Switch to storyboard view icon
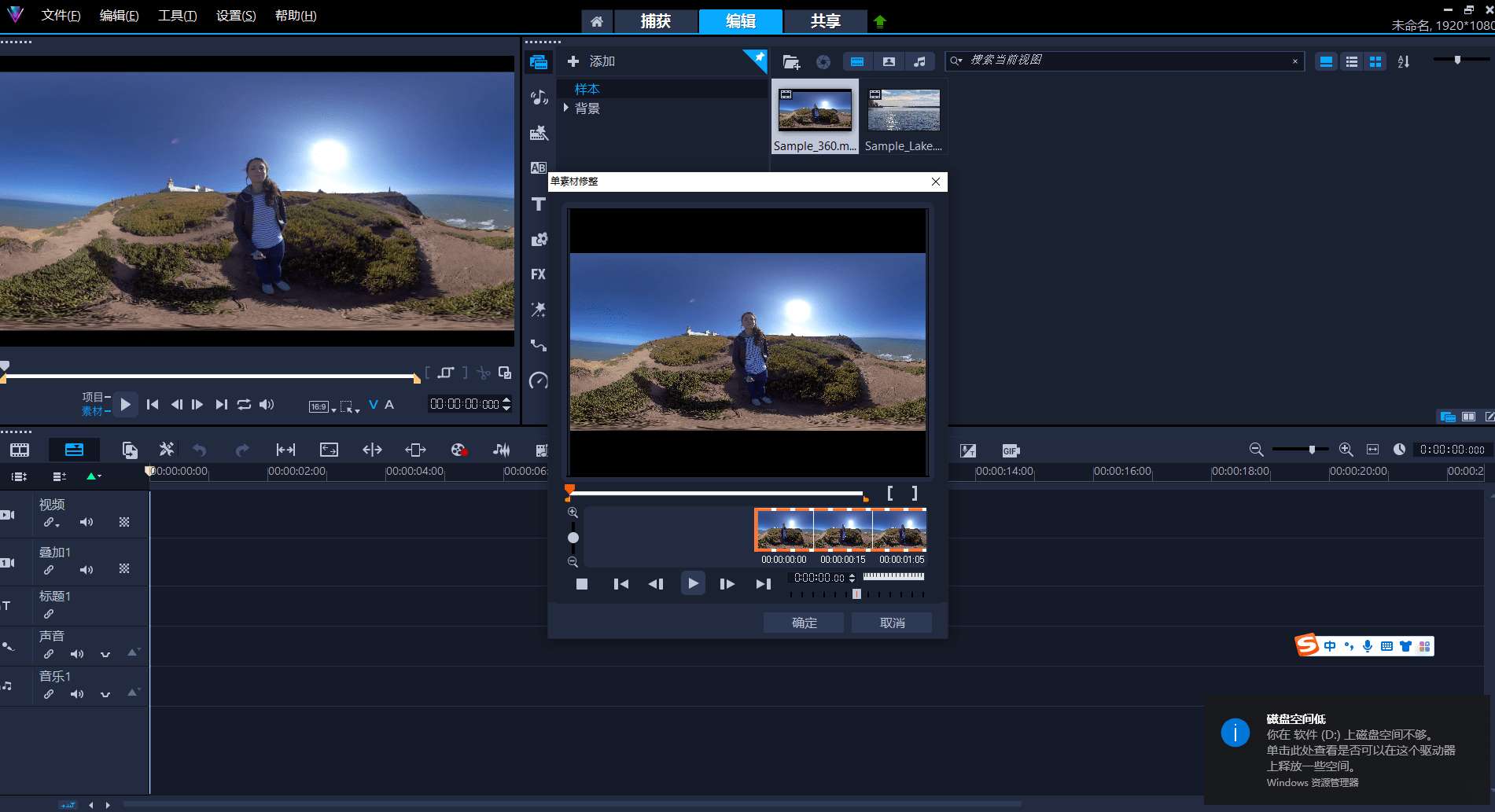The width and height of the screenshot is (1495, 812). pos(20,450)
